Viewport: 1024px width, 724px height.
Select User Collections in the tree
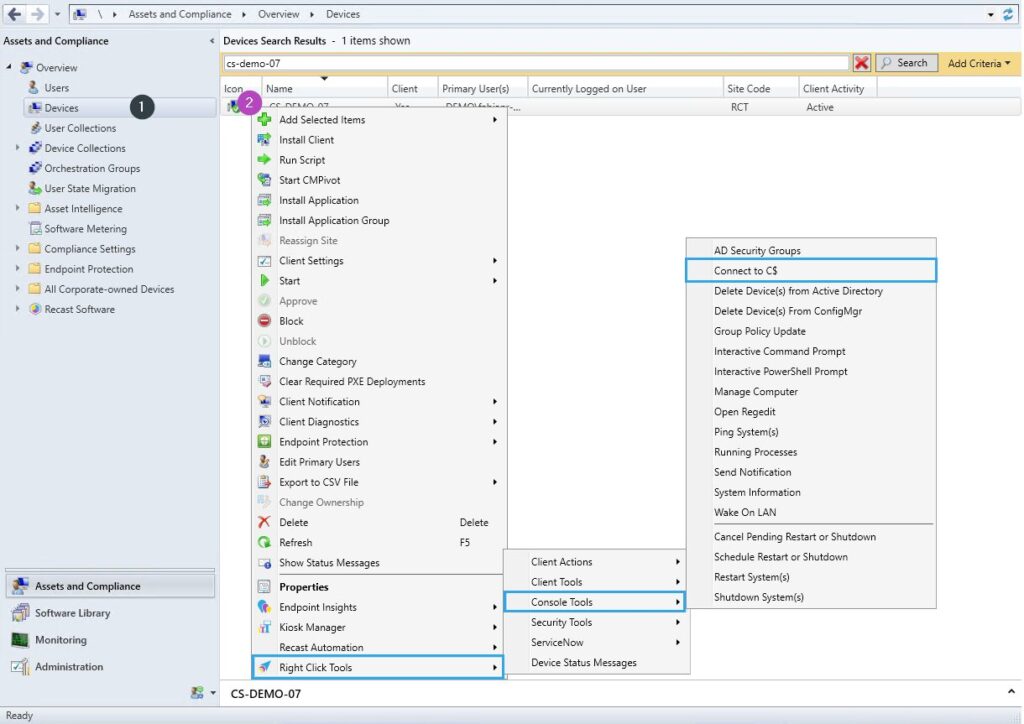point(80,128)
